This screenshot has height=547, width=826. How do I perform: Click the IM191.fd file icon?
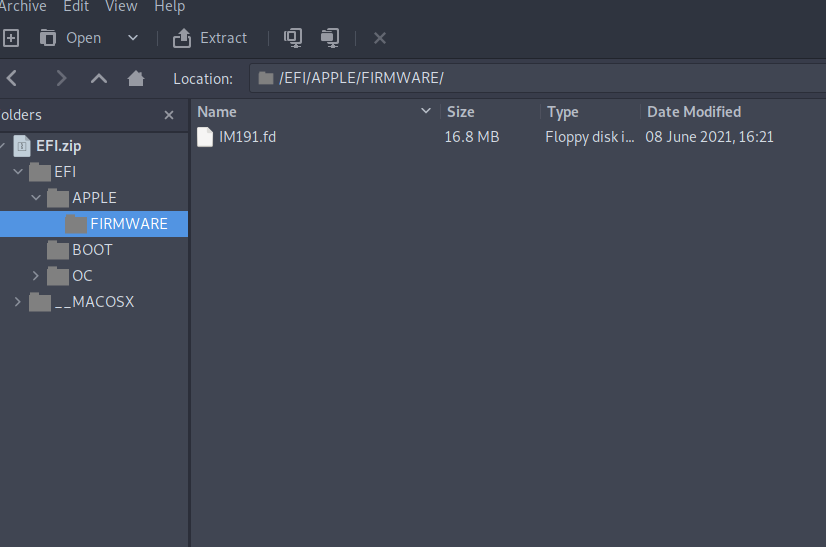(205, 137)
